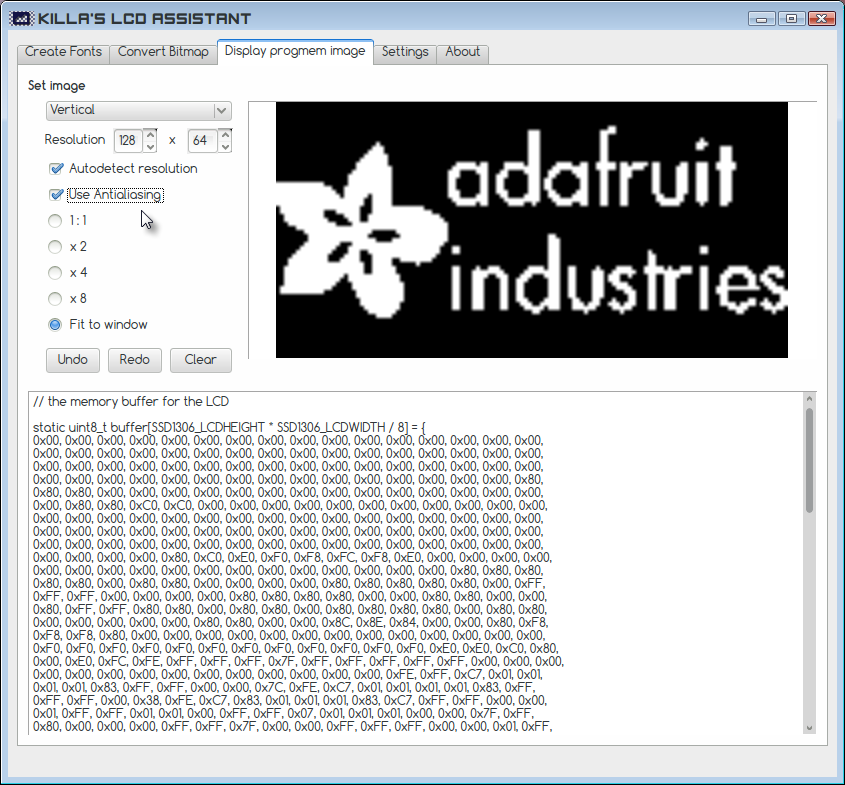
Task: Minimize the LCD Assistant window
Action: pyautogui.click(x=761, y=19)
